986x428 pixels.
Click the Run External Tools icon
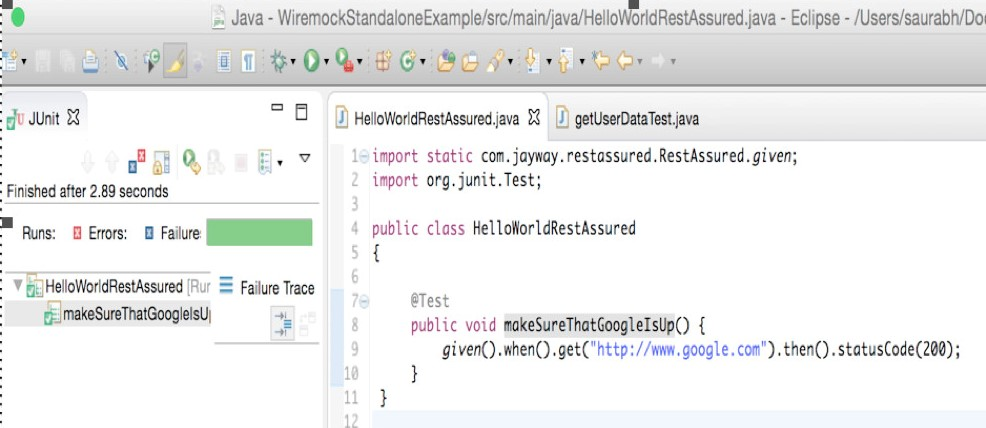[345, 61]
